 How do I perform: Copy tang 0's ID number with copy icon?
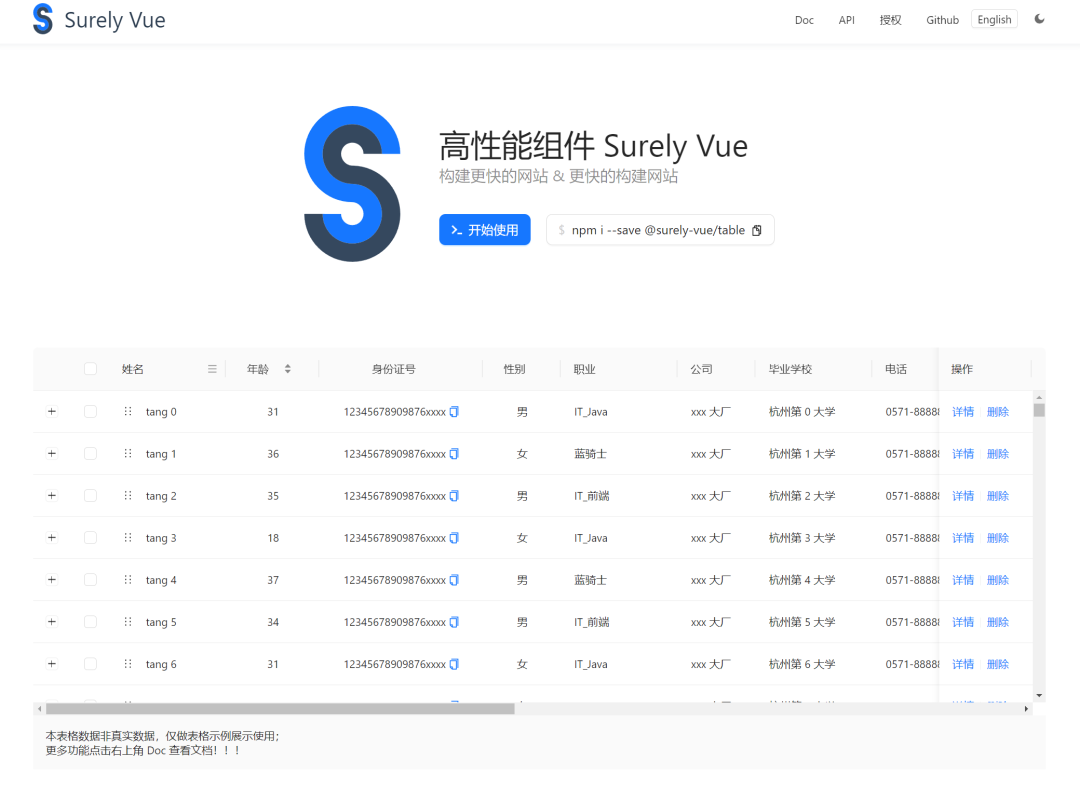click(453, 411)
